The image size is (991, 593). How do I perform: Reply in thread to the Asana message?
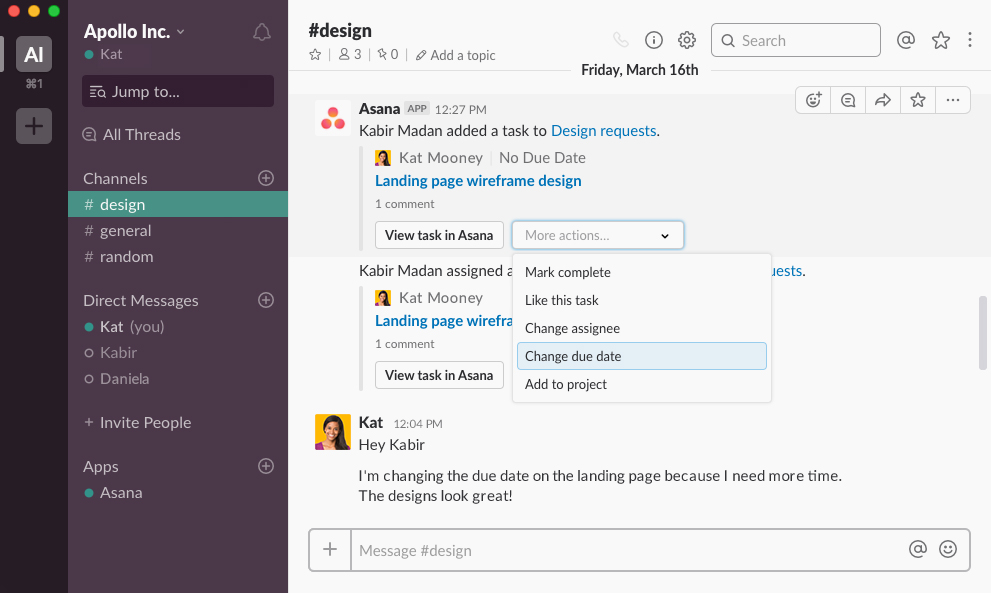(x=847, y=99)
